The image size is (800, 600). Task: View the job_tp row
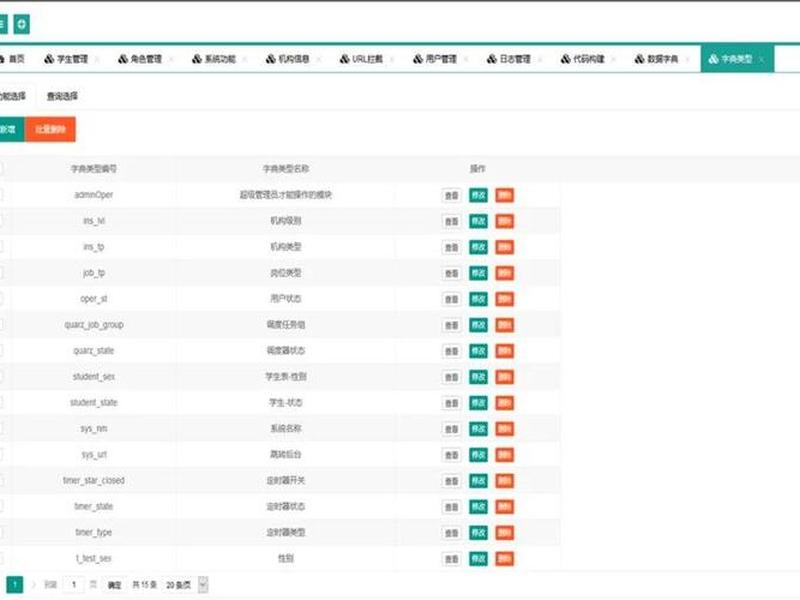pyautogui.click(x=452, y=273)
